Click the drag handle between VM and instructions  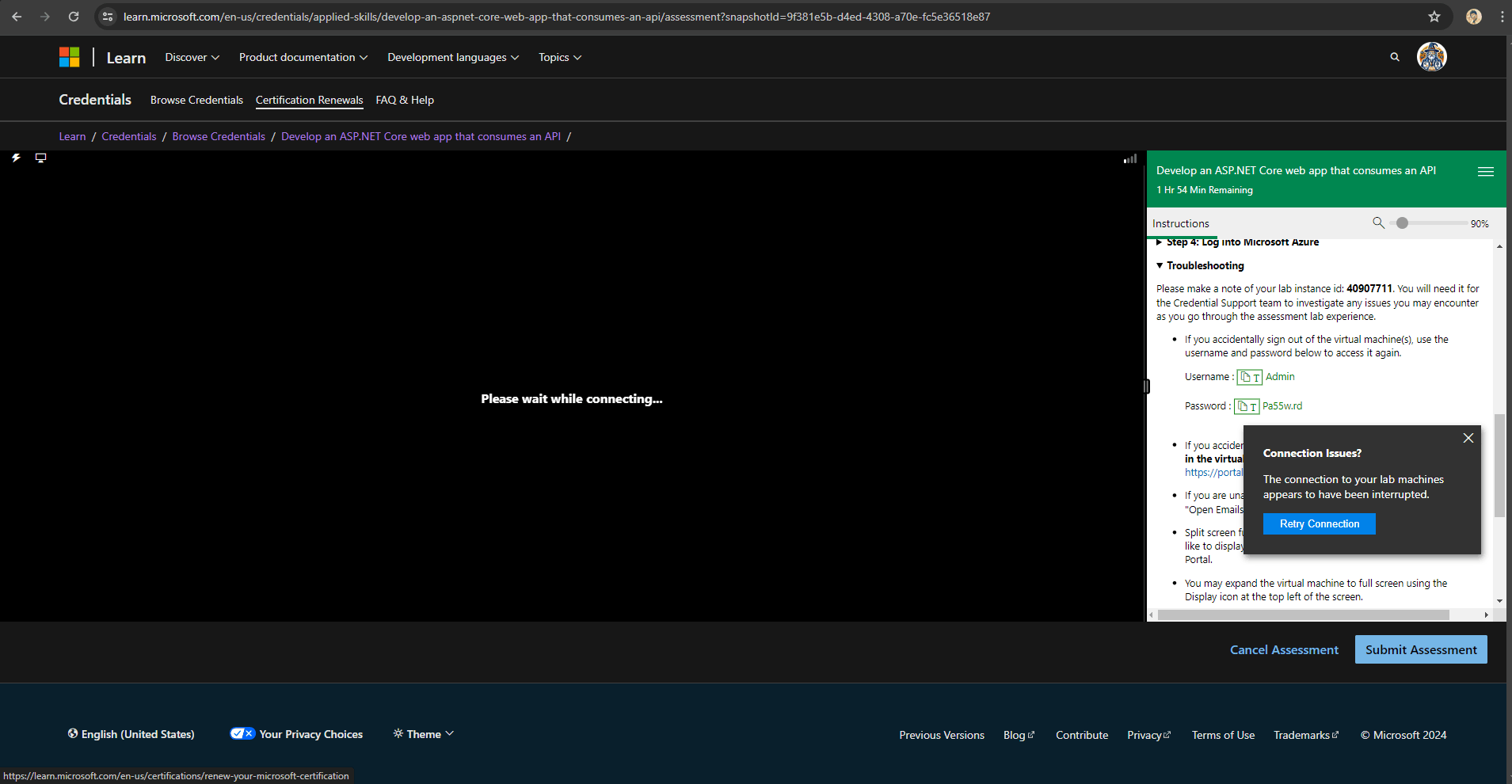pyautogui.click(x=1146, y=386)
